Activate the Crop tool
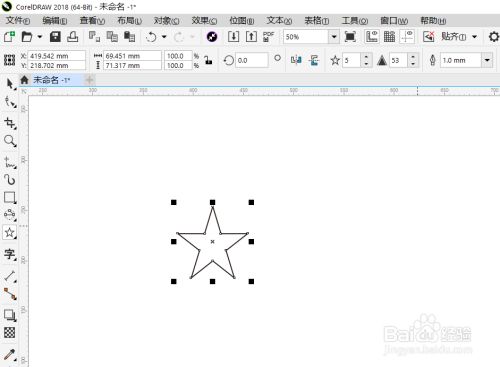The image size is (500, 367). 10,123
